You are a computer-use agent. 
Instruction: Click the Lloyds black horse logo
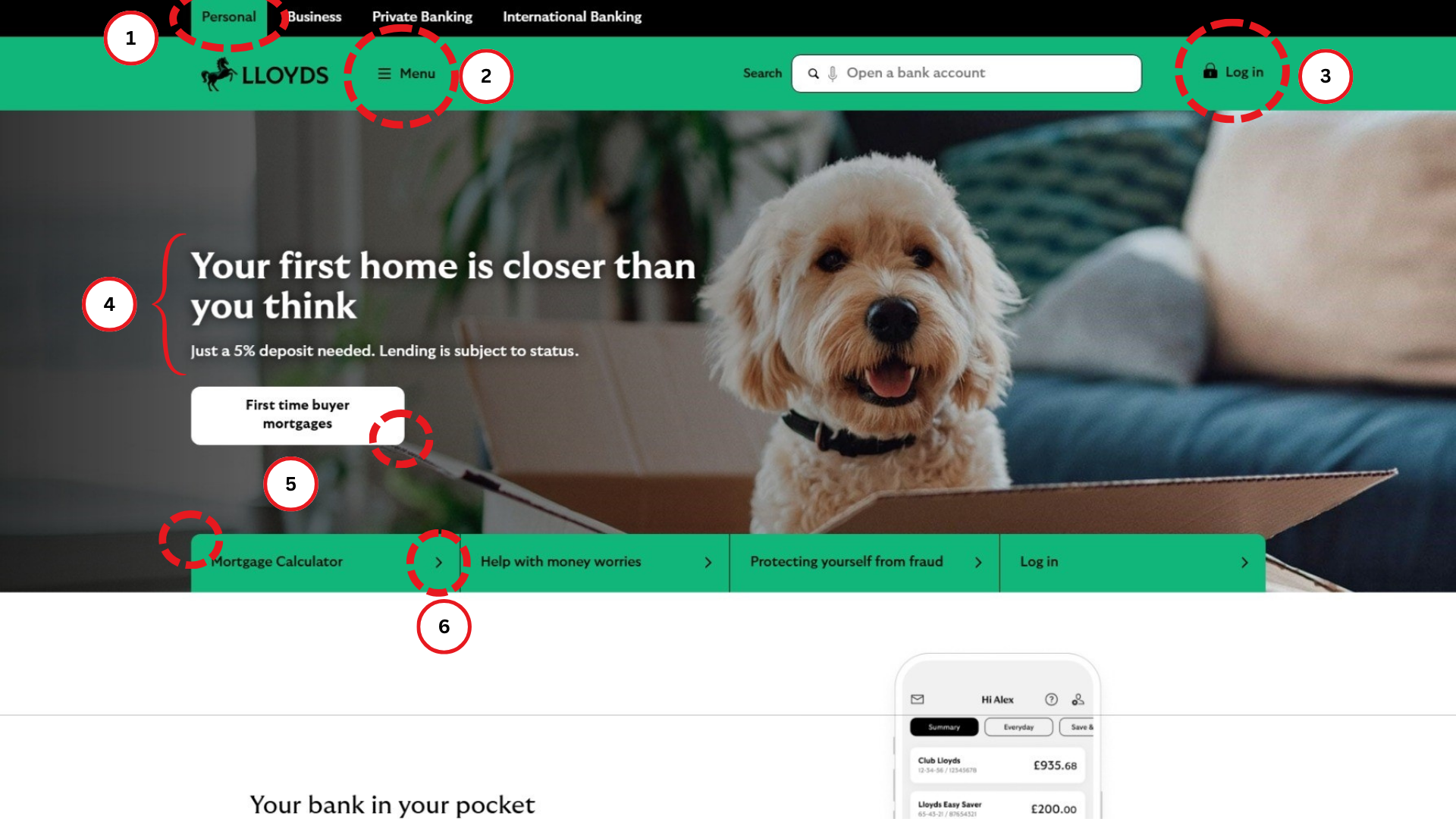pos(219,74)
